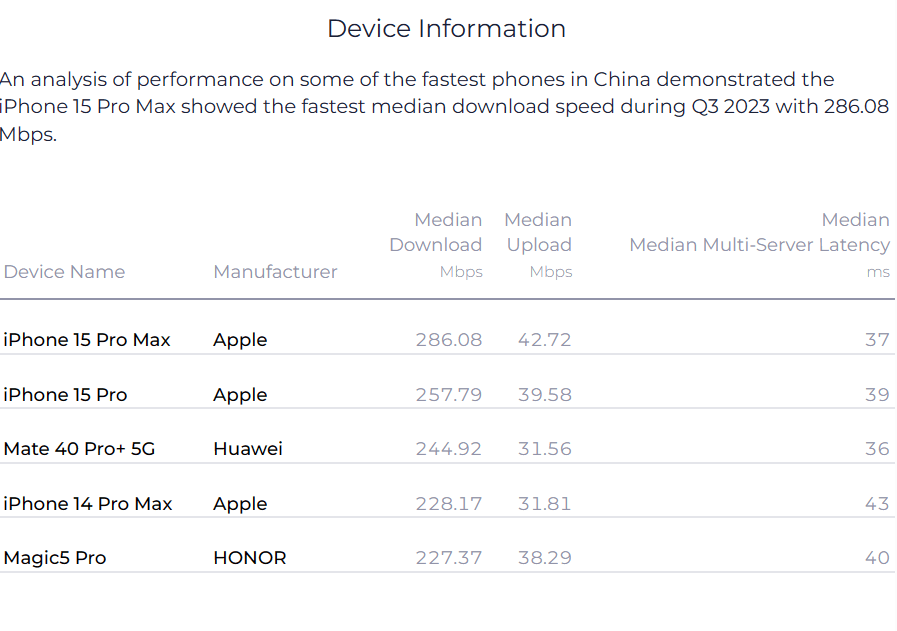Sort by Median Upload Mbps header
Screen dimensions: 897x631
[538, 245]
